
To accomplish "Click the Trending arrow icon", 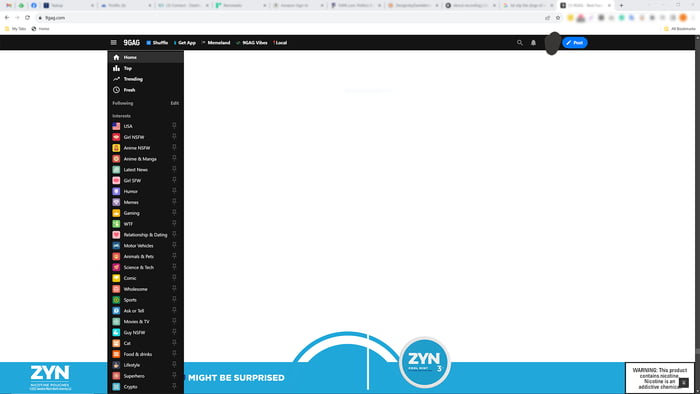I will (116, 79).
